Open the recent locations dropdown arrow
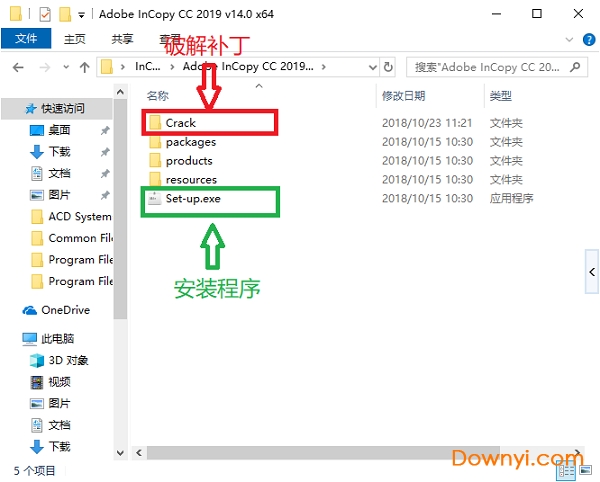 66,67
